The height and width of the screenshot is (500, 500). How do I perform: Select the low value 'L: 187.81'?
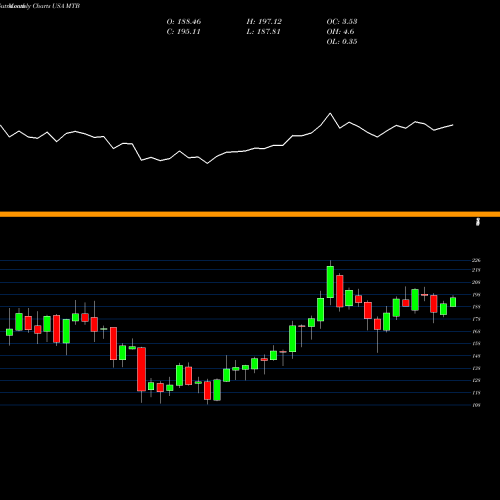pos(263,32)
